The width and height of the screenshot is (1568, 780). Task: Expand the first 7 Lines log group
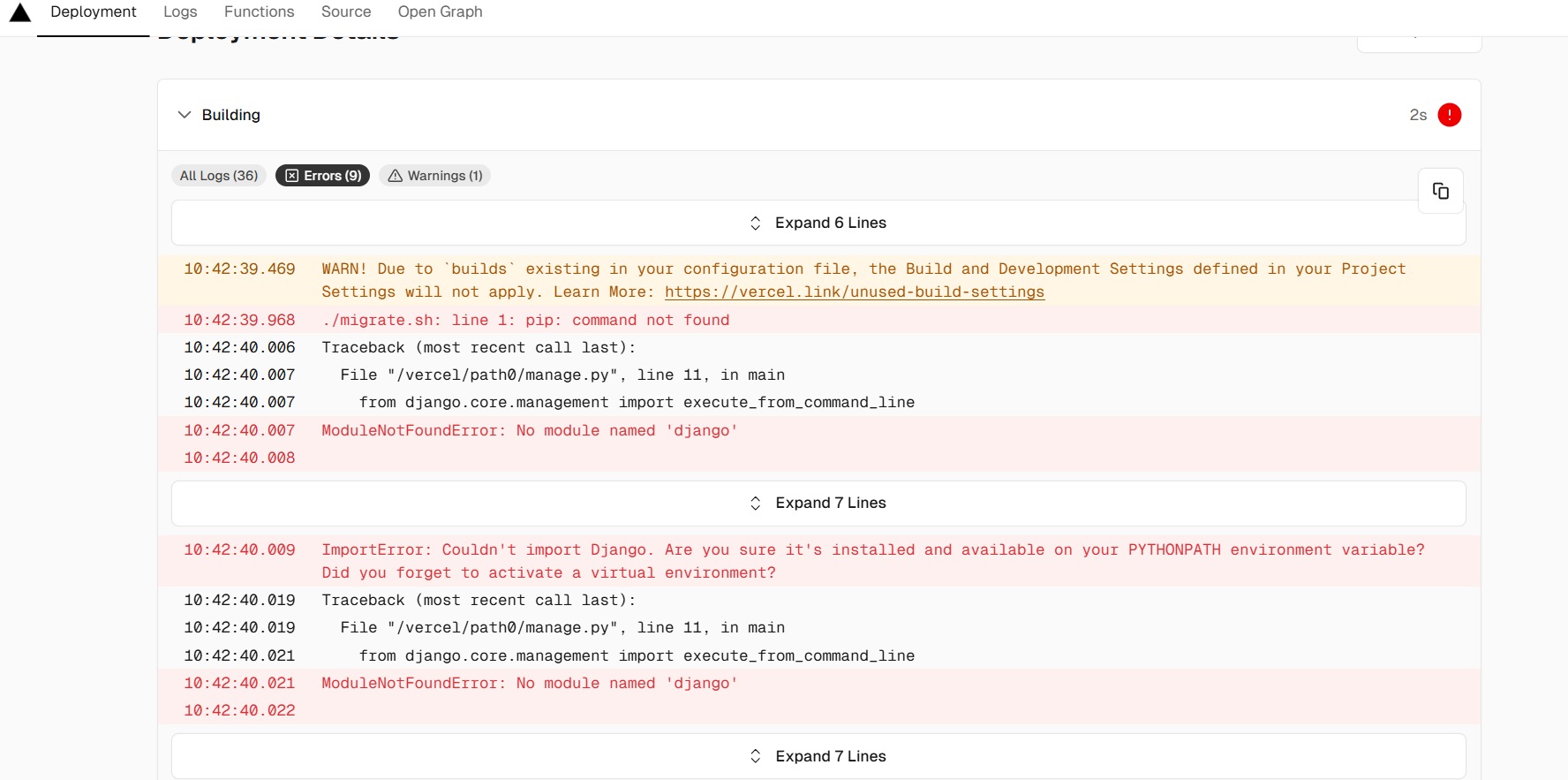830,504
